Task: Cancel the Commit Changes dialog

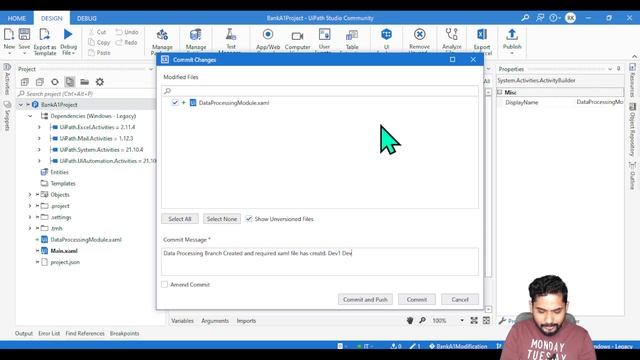Action: [460, 300]
